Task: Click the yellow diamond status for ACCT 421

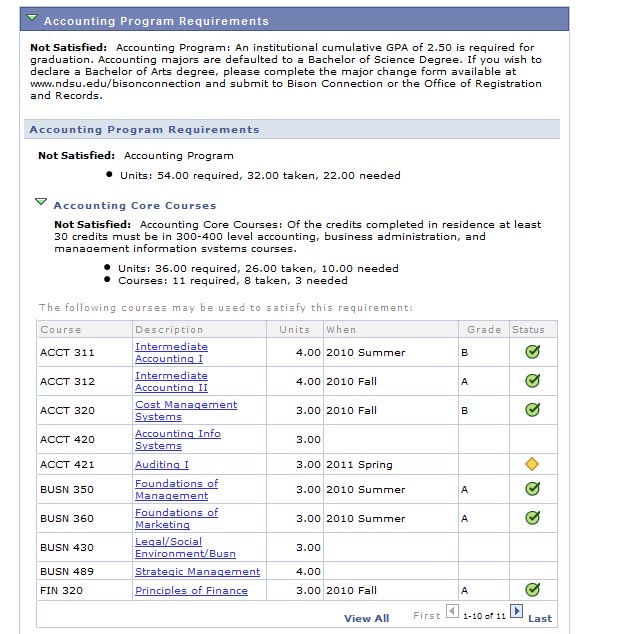Action: 532,464
